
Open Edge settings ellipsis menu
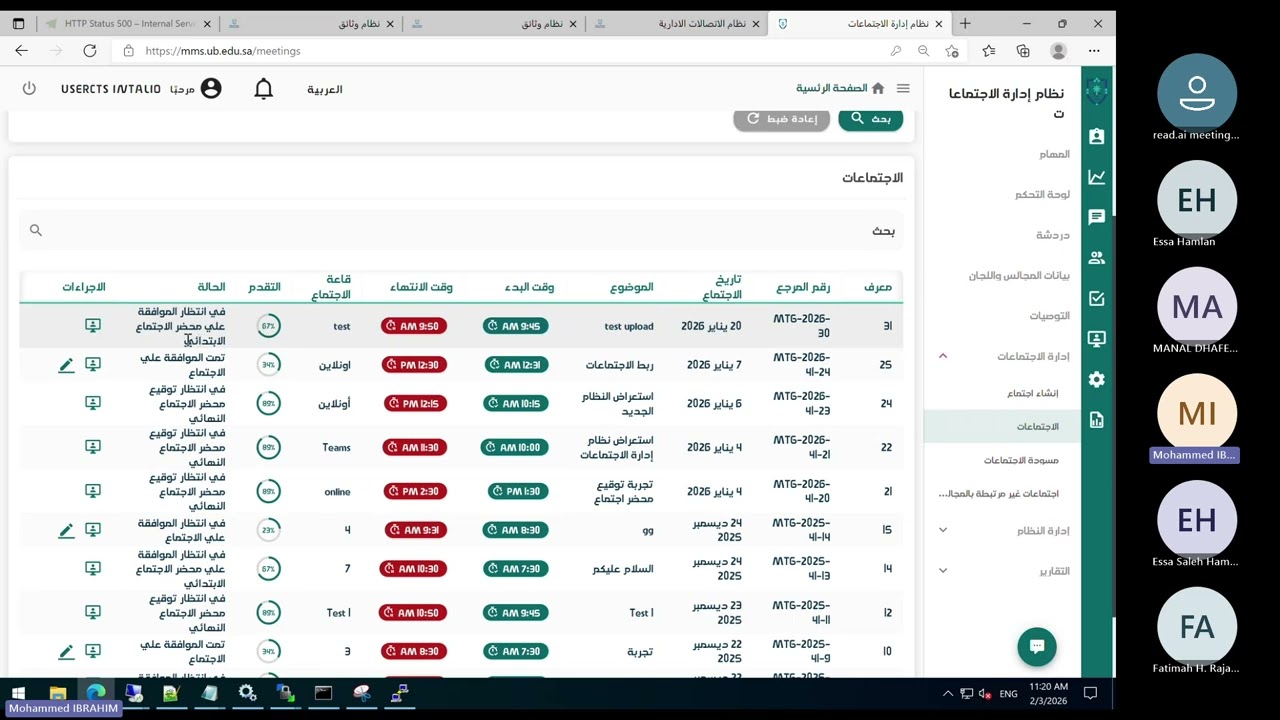click(1095, 51)
